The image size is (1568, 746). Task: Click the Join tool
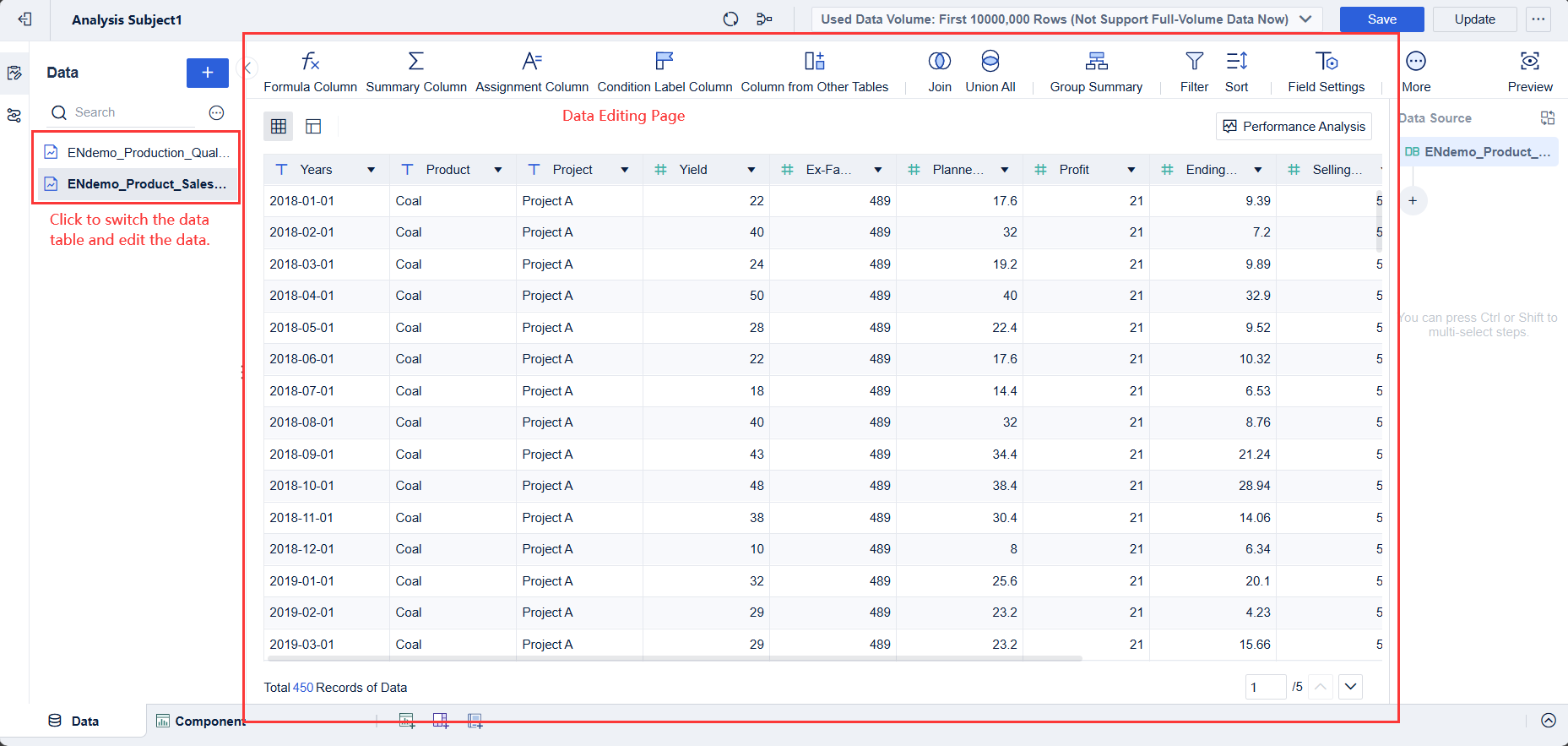[x=940, y=72]
